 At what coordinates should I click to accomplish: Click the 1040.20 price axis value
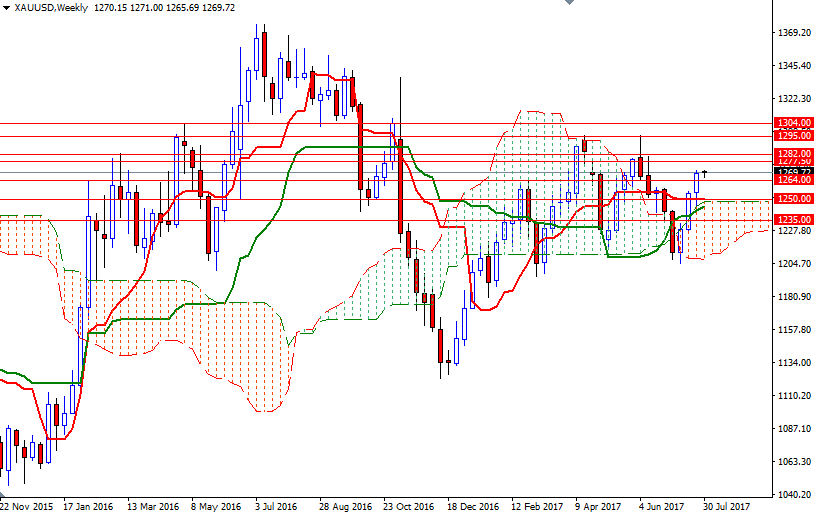pos(794,495)
